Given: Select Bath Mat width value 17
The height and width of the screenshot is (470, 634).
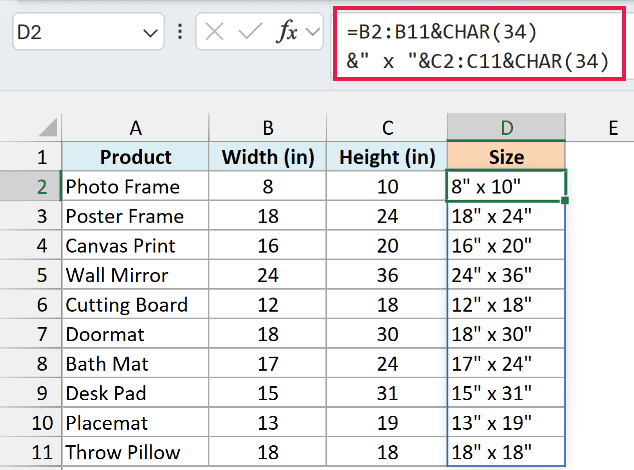Looking at the screenshot, I should point(268,363).
